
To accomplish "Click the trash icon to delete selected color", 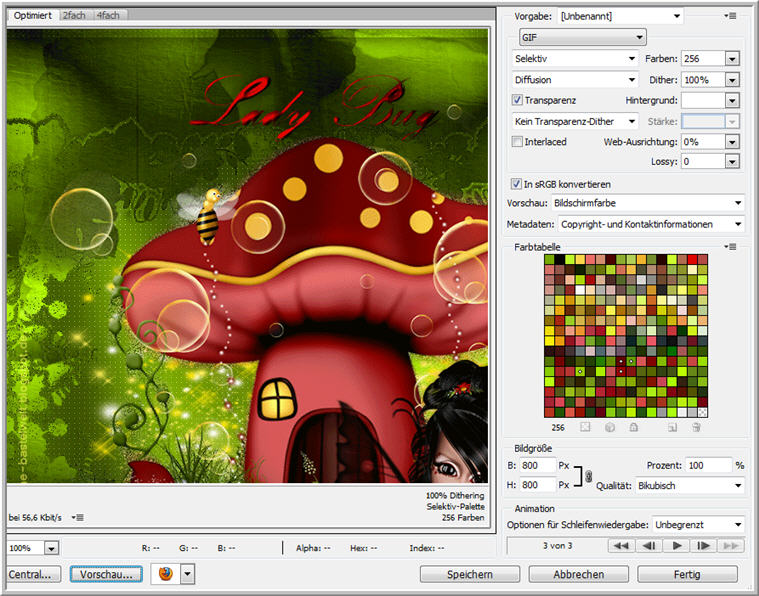I will [x=697, y=427].
